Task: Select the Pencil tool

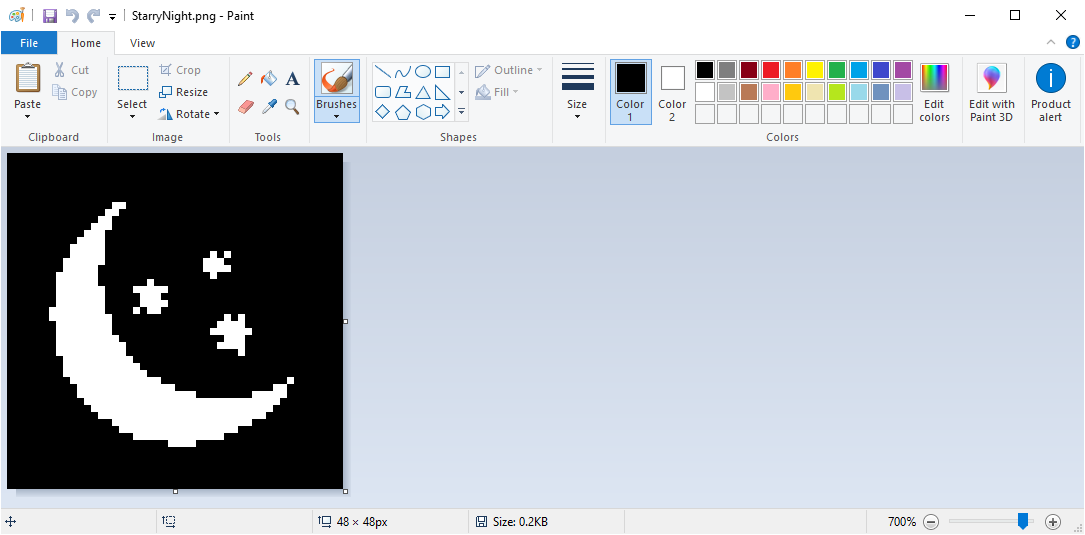Action: (x=245, y=78)
